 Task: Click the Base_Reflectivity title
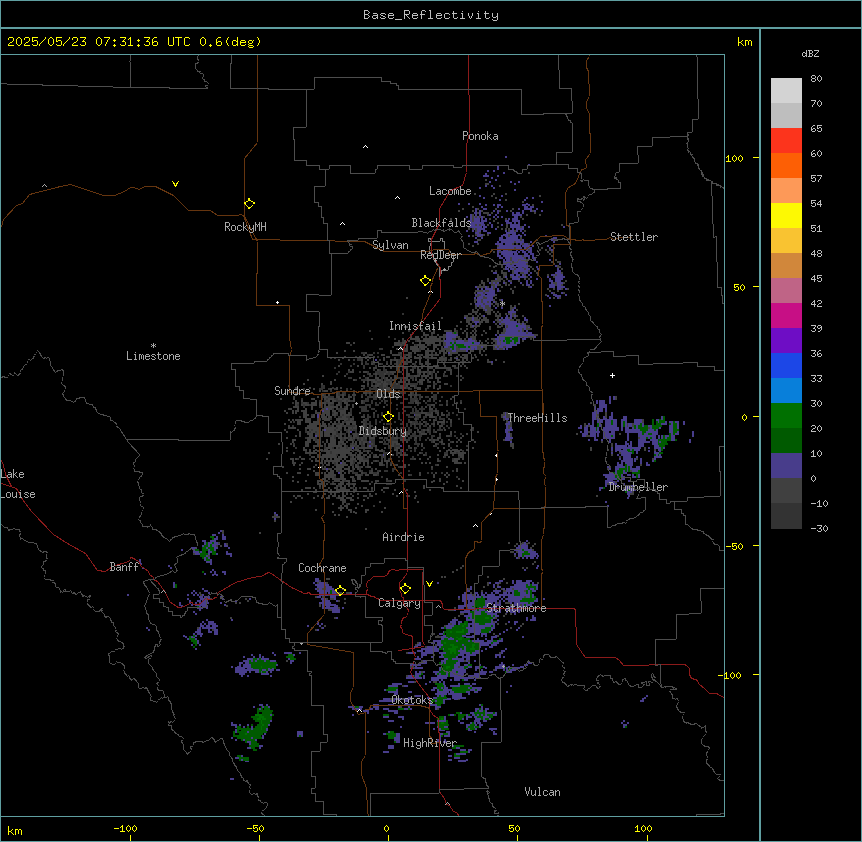pos(431,15)
